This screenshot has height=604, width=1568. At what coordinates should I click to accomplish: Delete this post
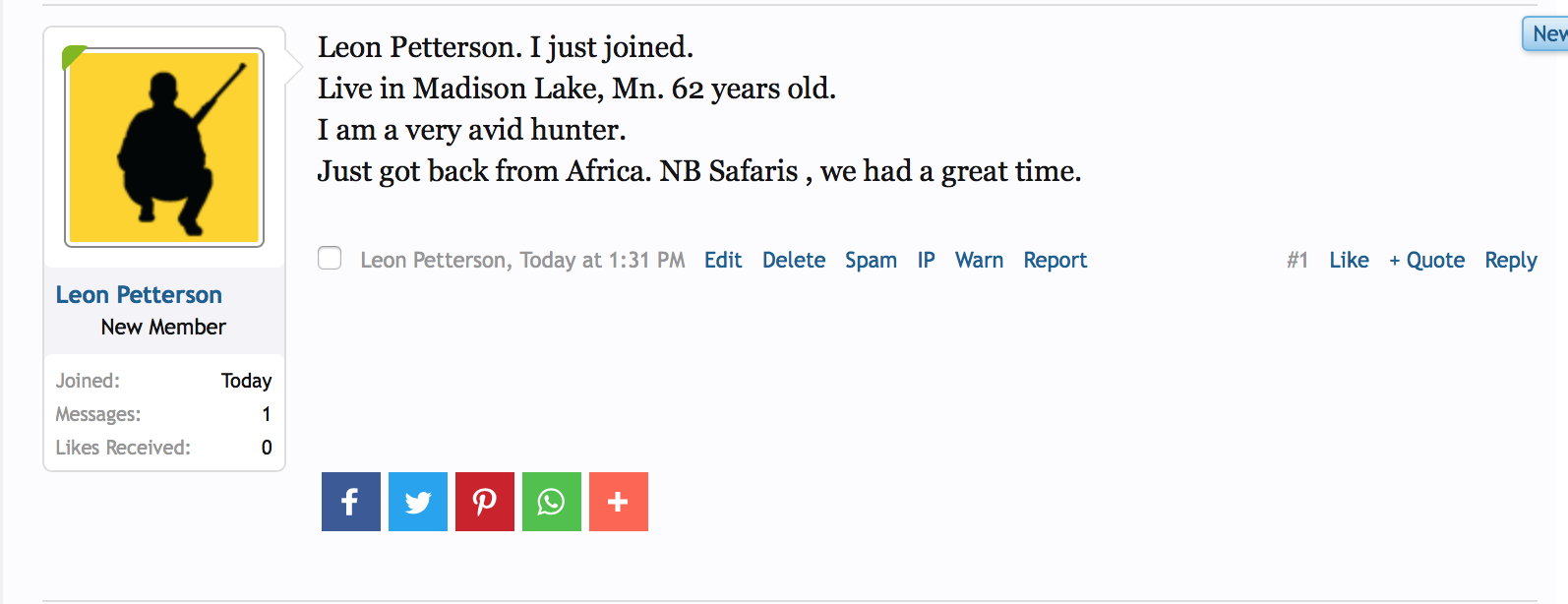tap(794, 261)
